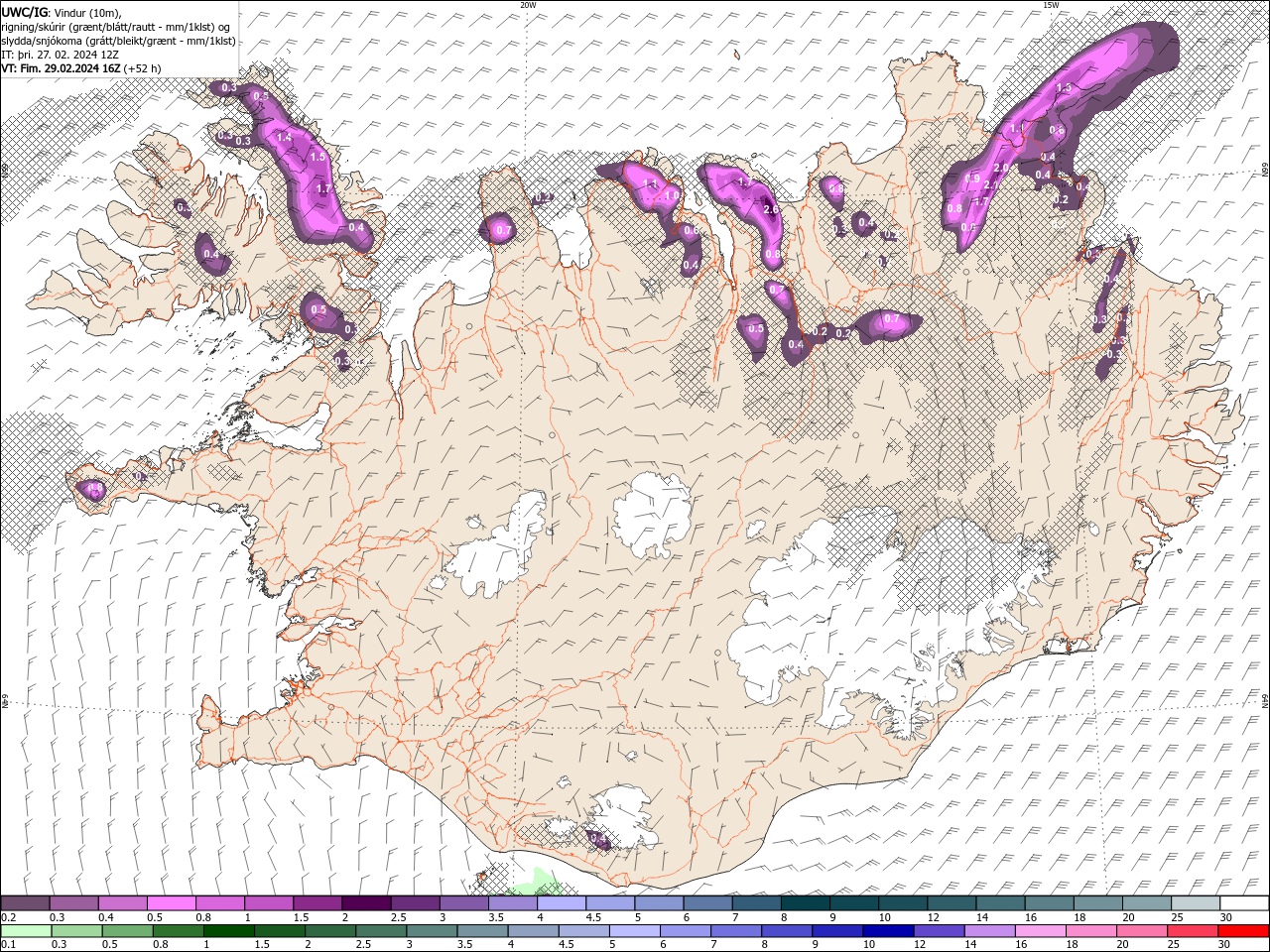Viewport: 1270px width, 952px height.
Task: Click the dark navy 10–12 rain legend swatch
Action: 887,931
